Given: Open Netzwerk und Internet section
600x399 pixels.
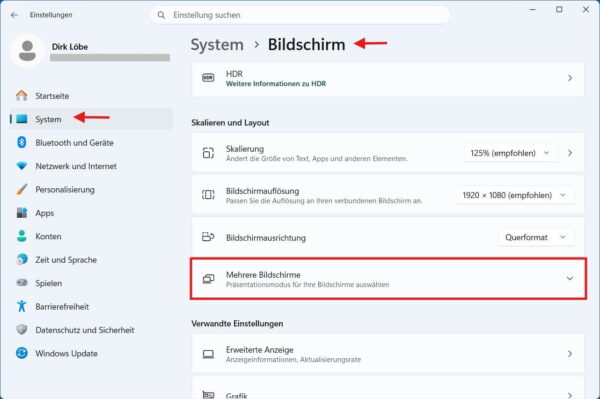Looking at the screenshot, I should point(91,166).
